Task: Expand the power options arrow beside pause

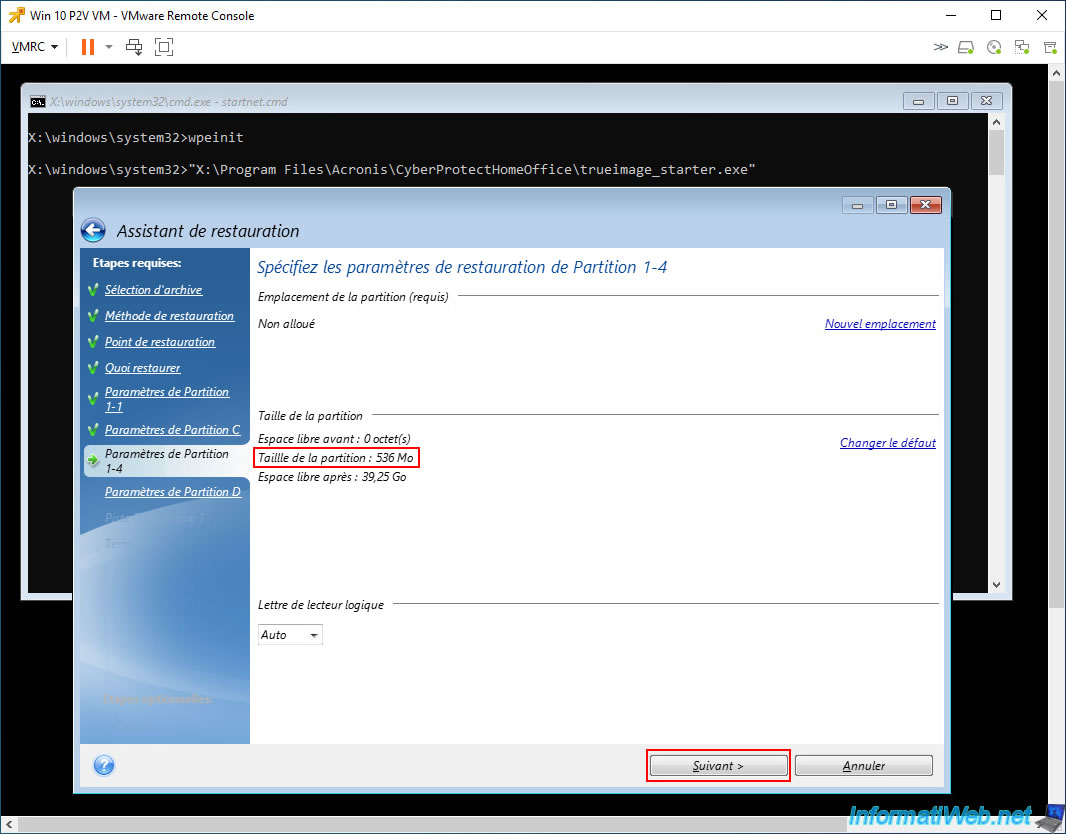Action: point(109,47)
